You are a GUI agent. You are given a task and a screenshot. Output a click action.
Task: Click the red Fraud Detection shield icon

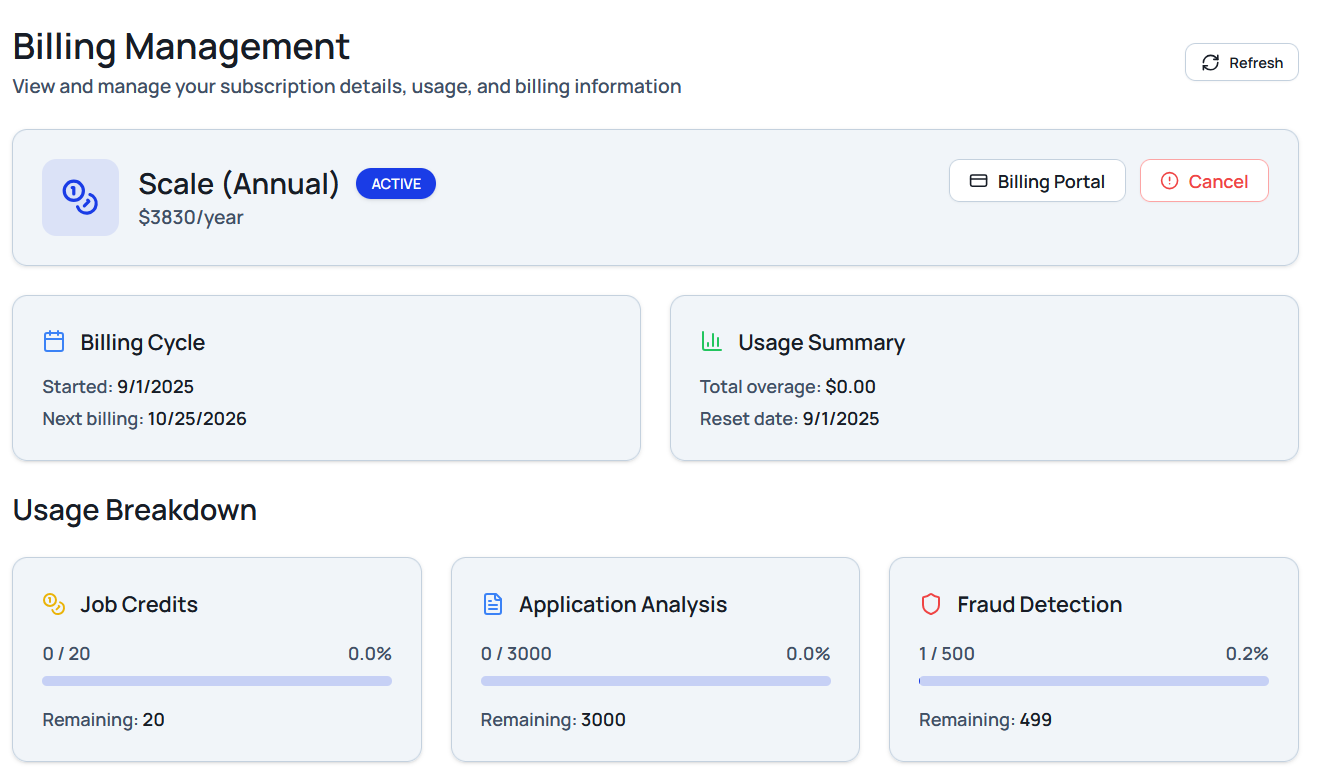(931, 604)
